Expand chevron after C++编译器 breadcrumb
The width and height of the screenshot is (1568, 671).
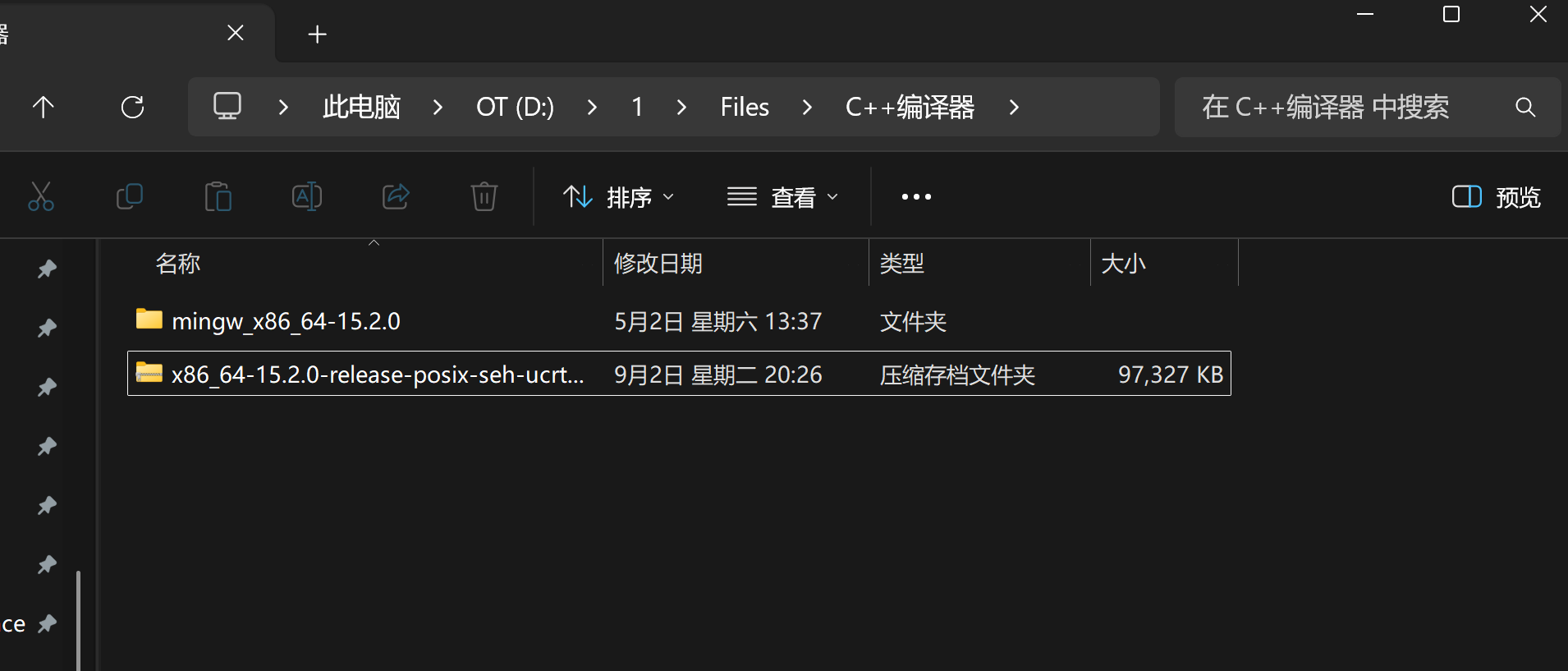pyautogui.click(x=1014, y=107)
